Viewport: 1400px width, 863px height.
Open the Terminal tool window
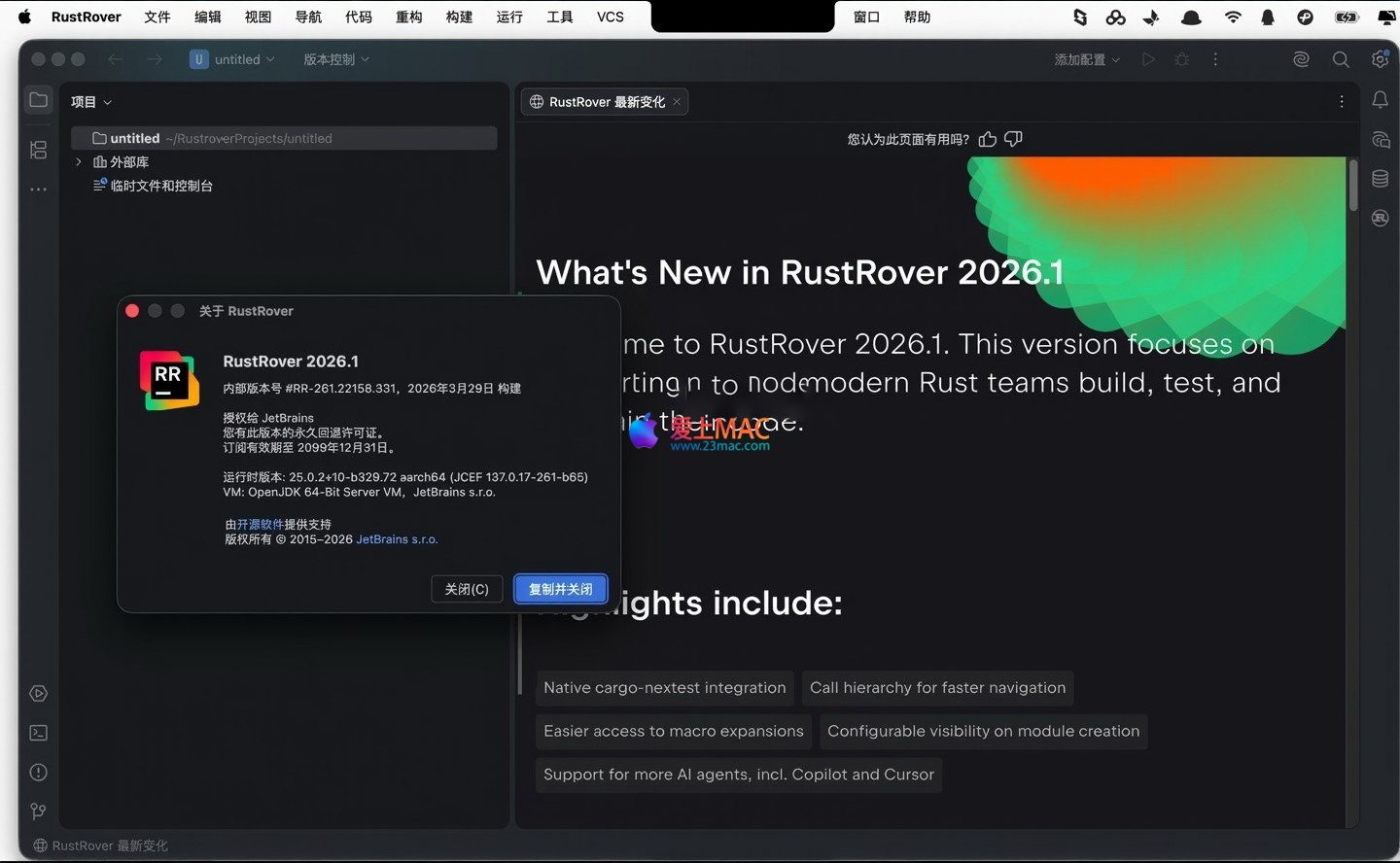click(38, 733)
